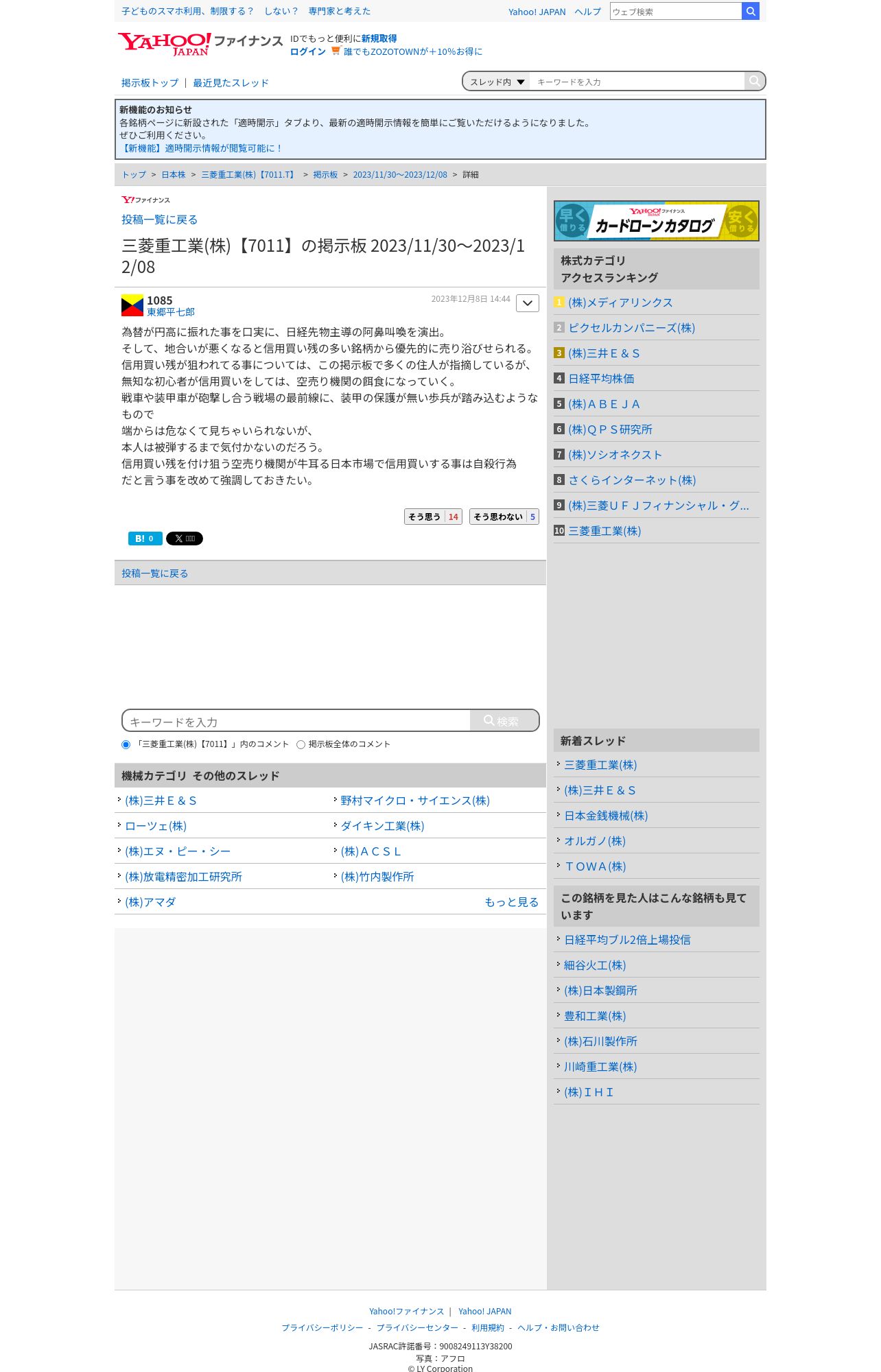
Task: Click the ログイン link
Action: click(x=307, y=51)
